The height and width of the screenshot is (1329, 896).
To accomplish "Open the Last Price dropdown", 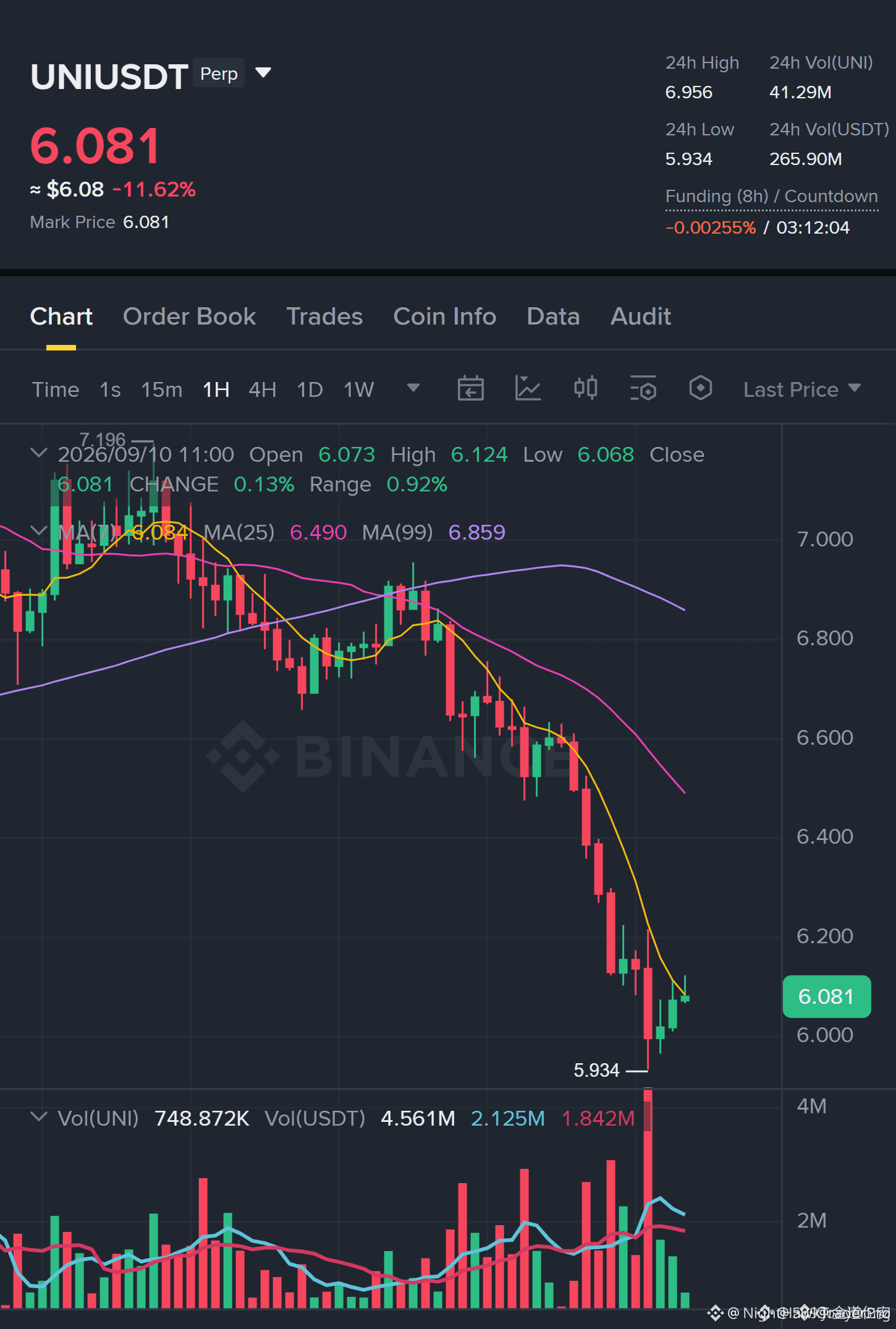I will (801, 389).
